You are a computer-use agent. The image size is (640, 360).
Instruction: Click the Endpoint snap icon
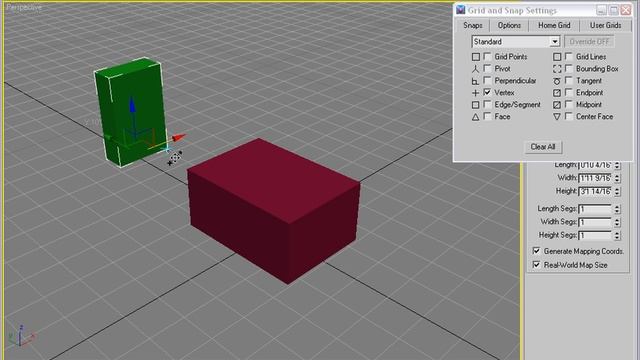click(557, 93)
